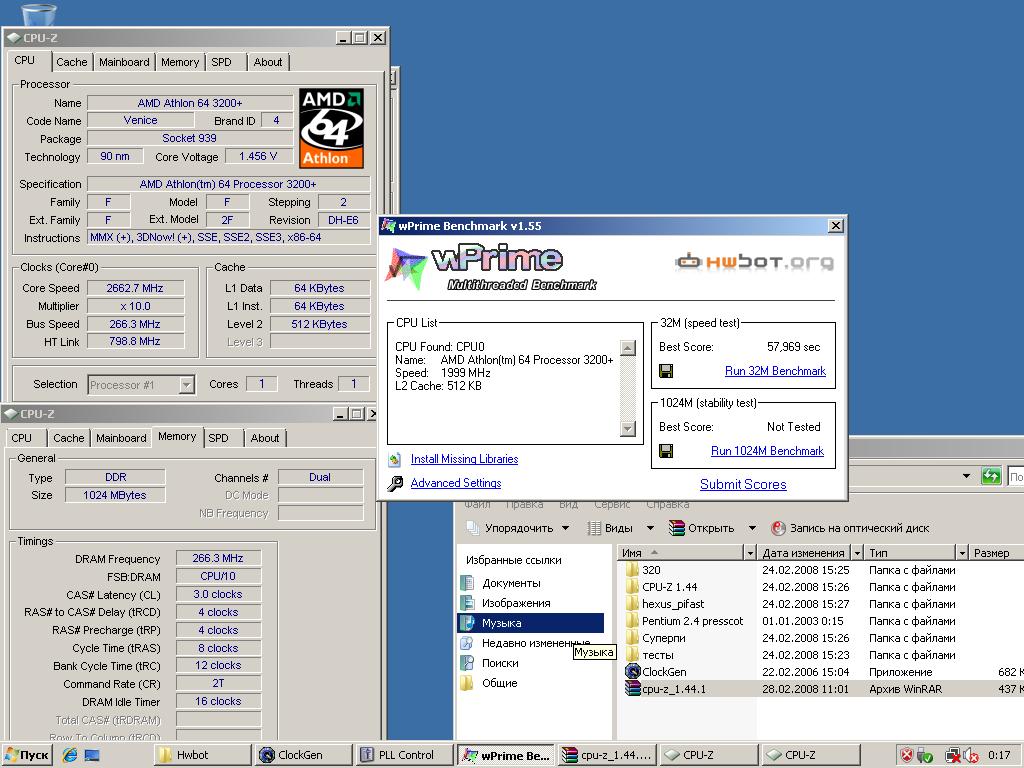
Task: Expand Упорядочить dropdown in Explorer
Action: 566,528
